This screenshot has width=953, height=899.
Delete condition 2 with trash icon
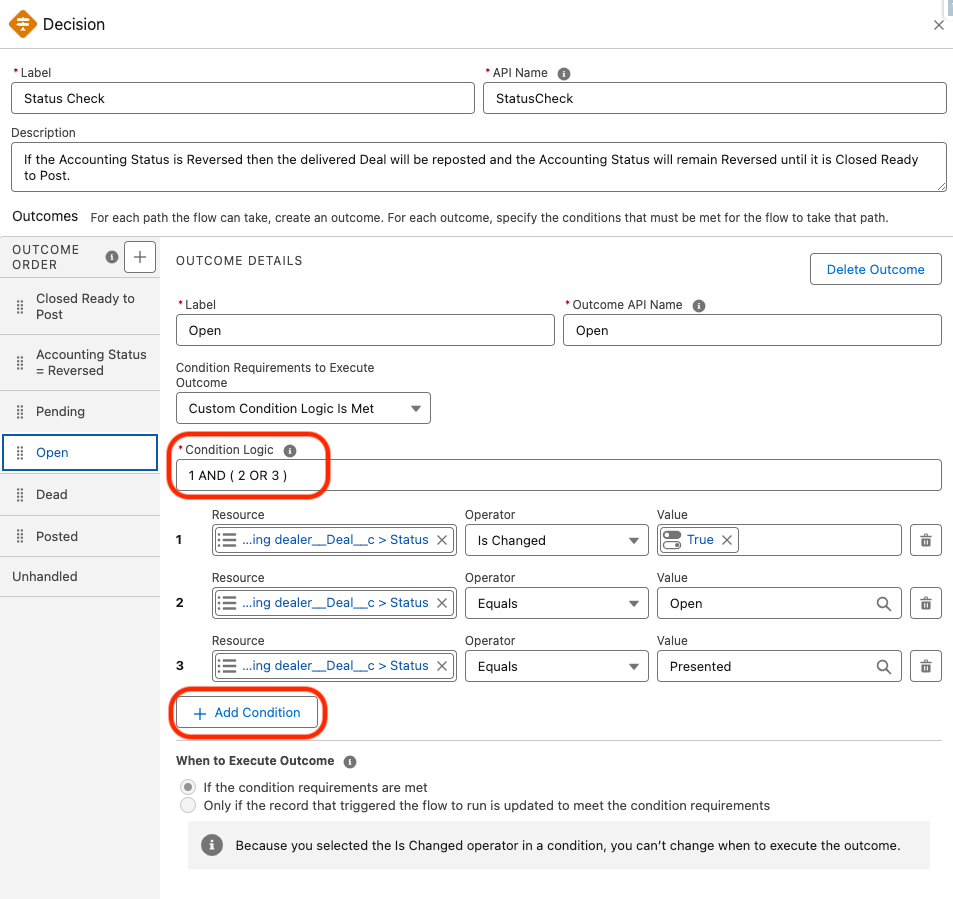(x=926, y=603)
